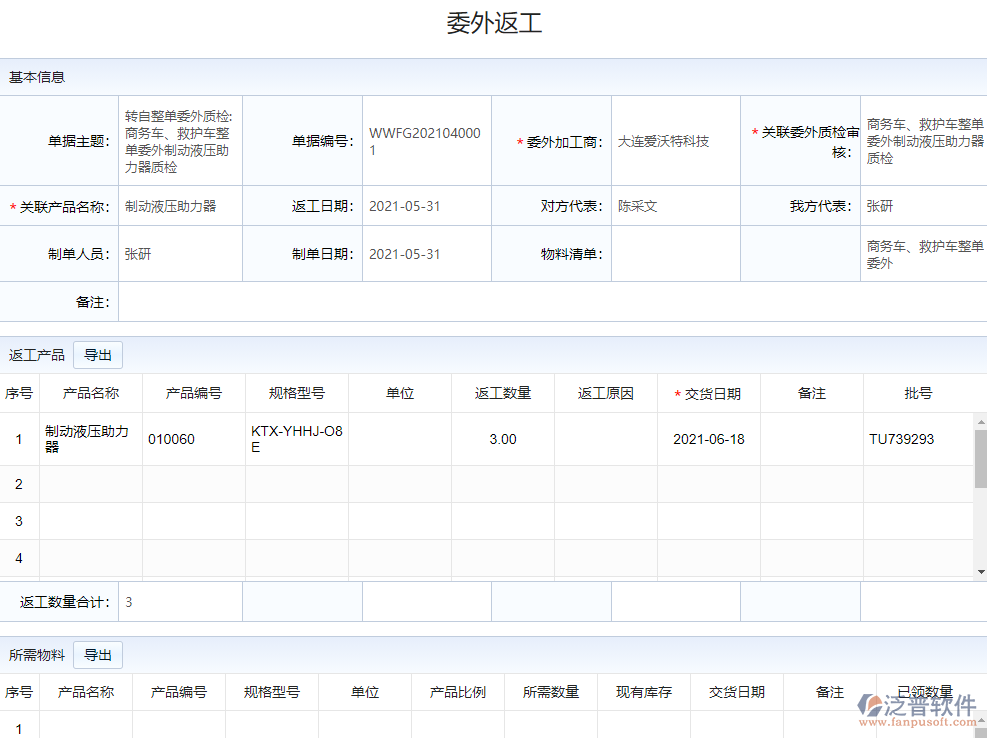
Task: Open the 制单日期 date field
Action: coord(426,254)
